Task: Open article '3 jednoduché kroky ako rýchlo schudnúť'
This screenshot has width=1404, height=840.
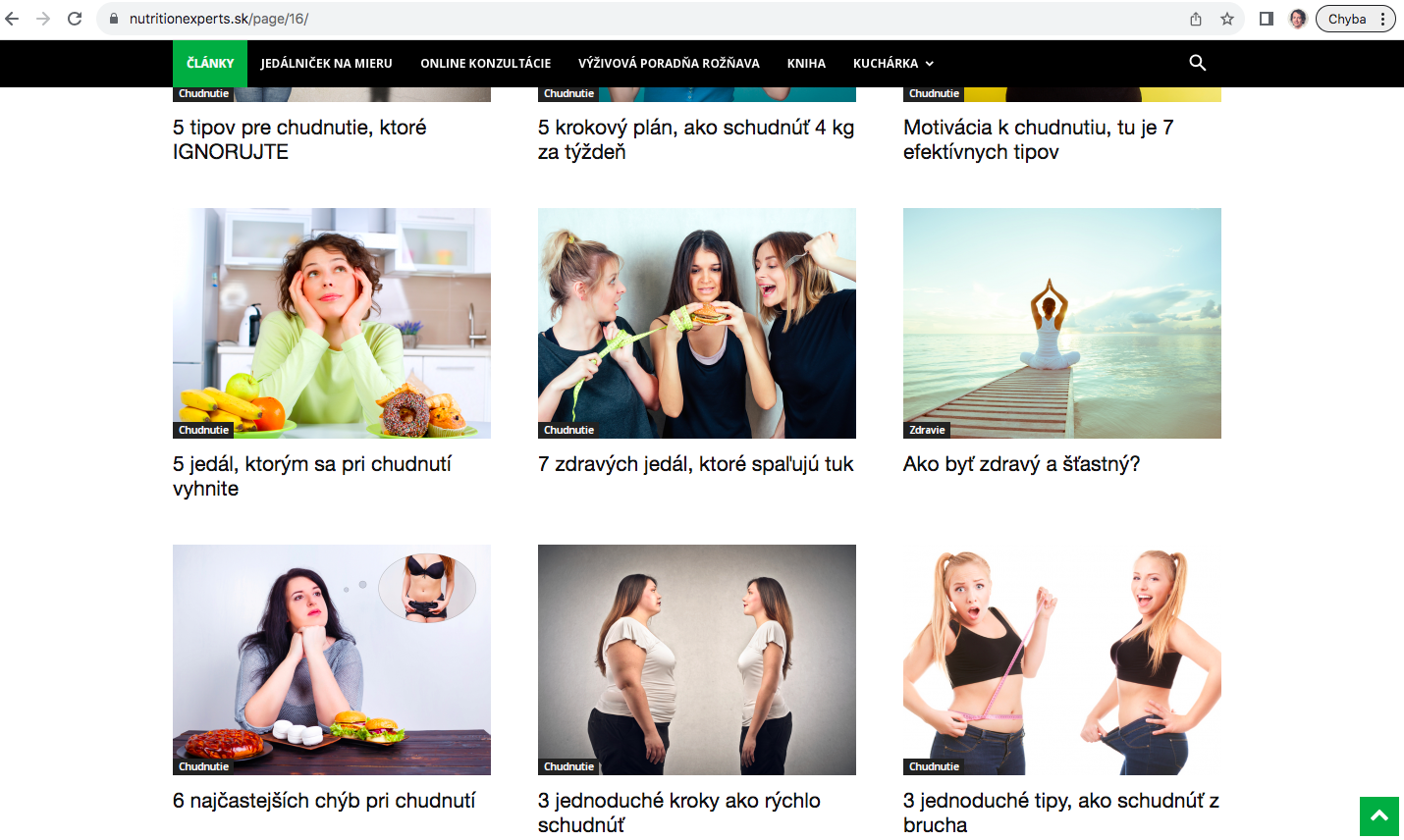Action: point(679,813)
